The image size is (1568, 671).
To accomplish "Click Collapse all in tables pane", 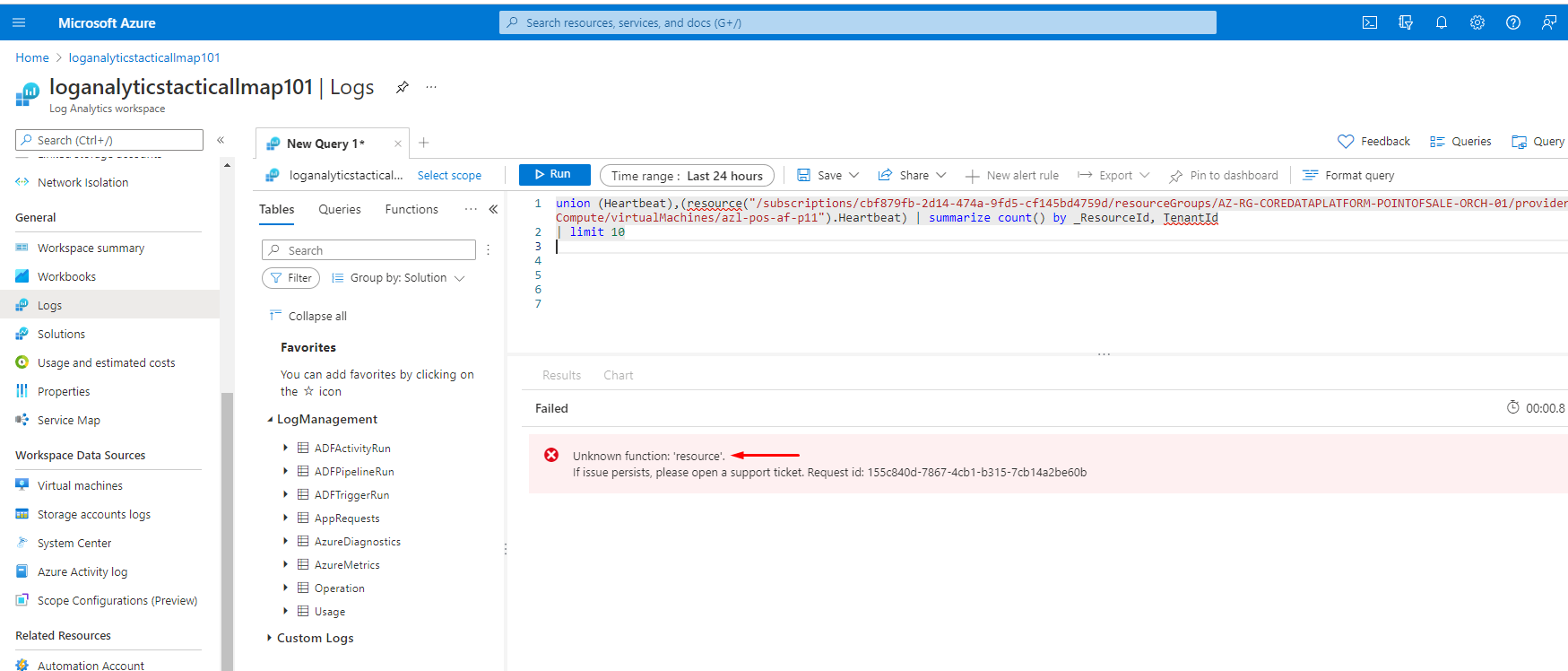I will tap(308, 316).
